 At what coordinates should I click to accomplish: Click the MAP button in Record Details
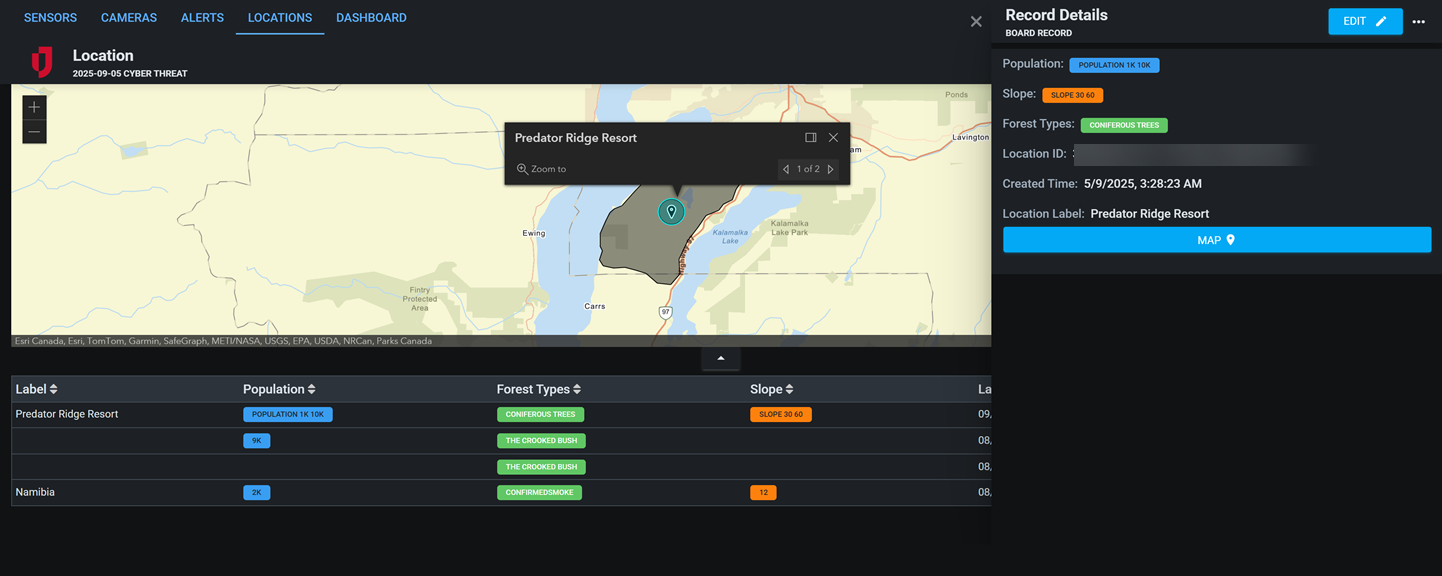point(1216,240)
